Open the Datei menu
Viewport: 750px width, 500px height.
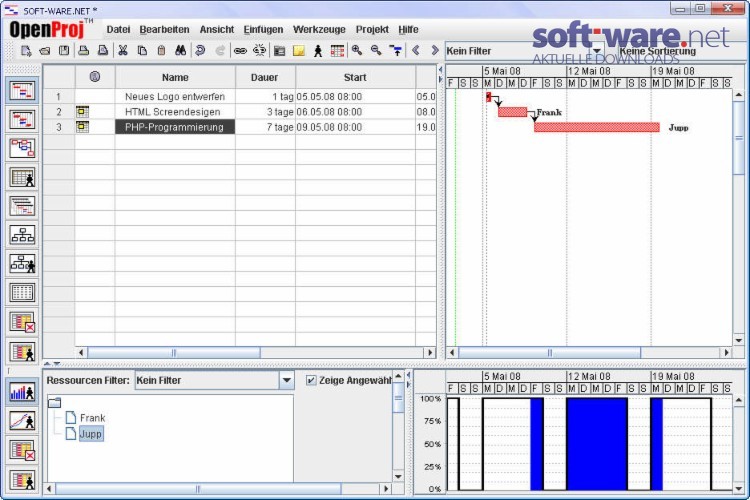tap(118, 30)
